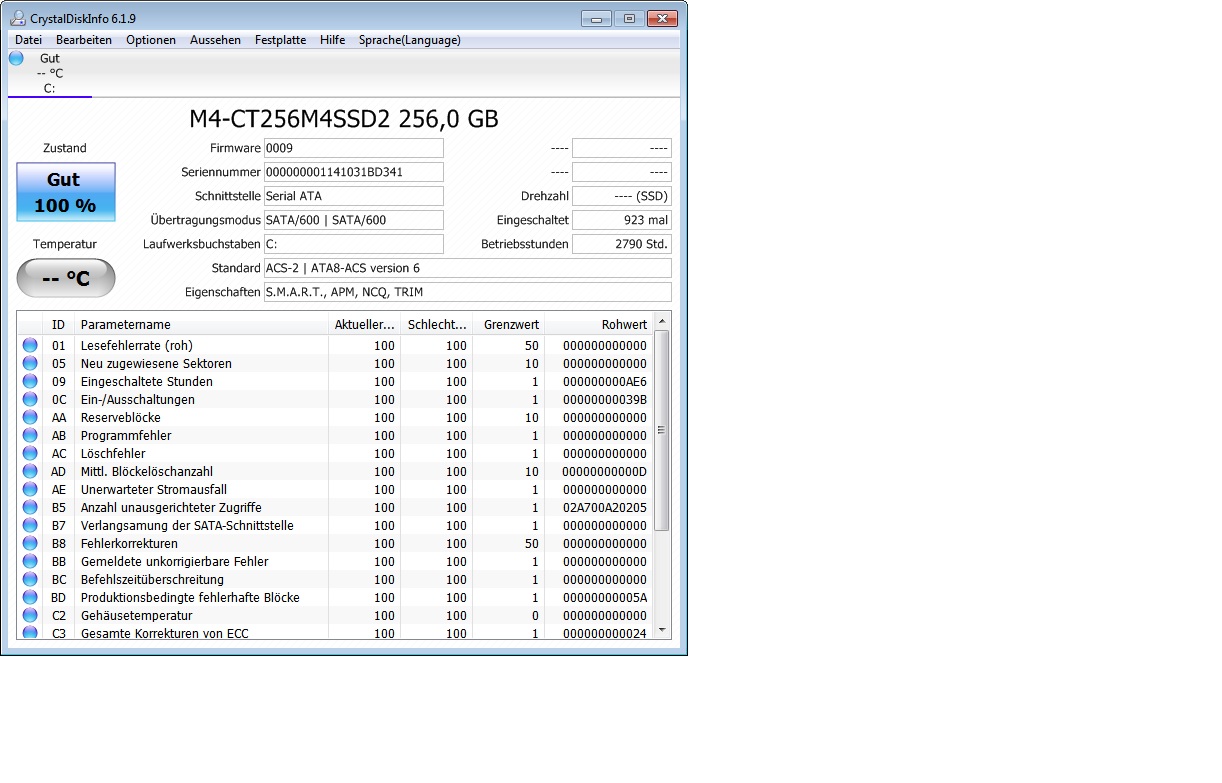Viewport: 1222px width, 783px height.
Task: Click raw value 00000000039B
Action: (x=605, y=399)
